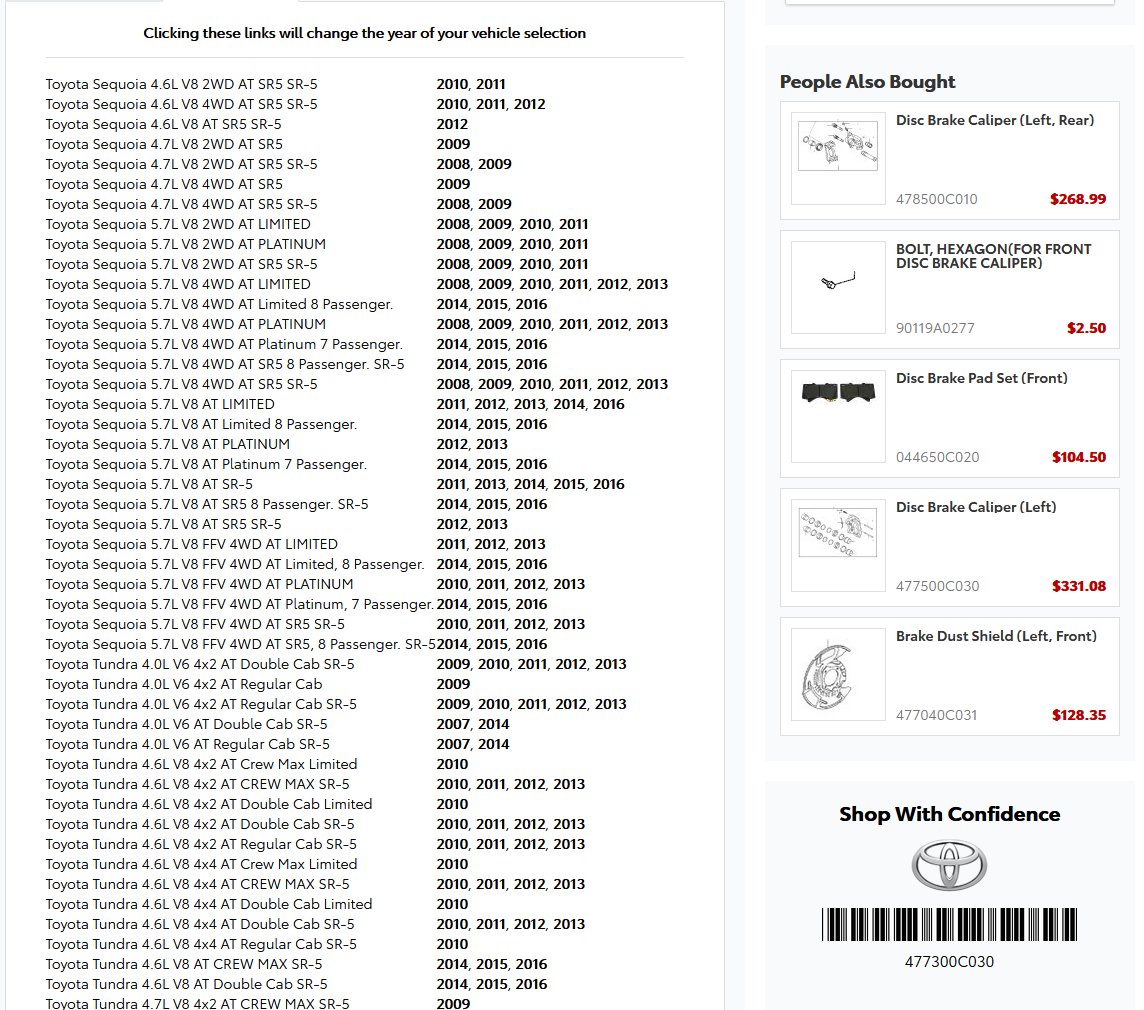Select year 2014 for Tundra 4.6L V8 AT CREW MAX SR-5

coord(452,965)
